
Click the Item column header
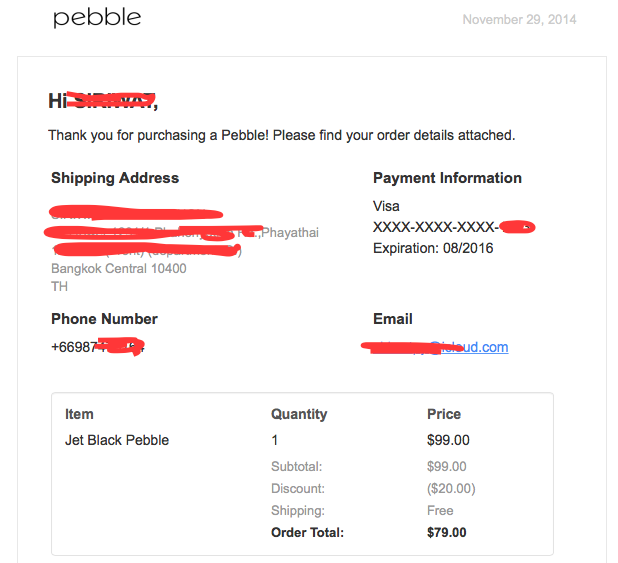click(79, 414)
